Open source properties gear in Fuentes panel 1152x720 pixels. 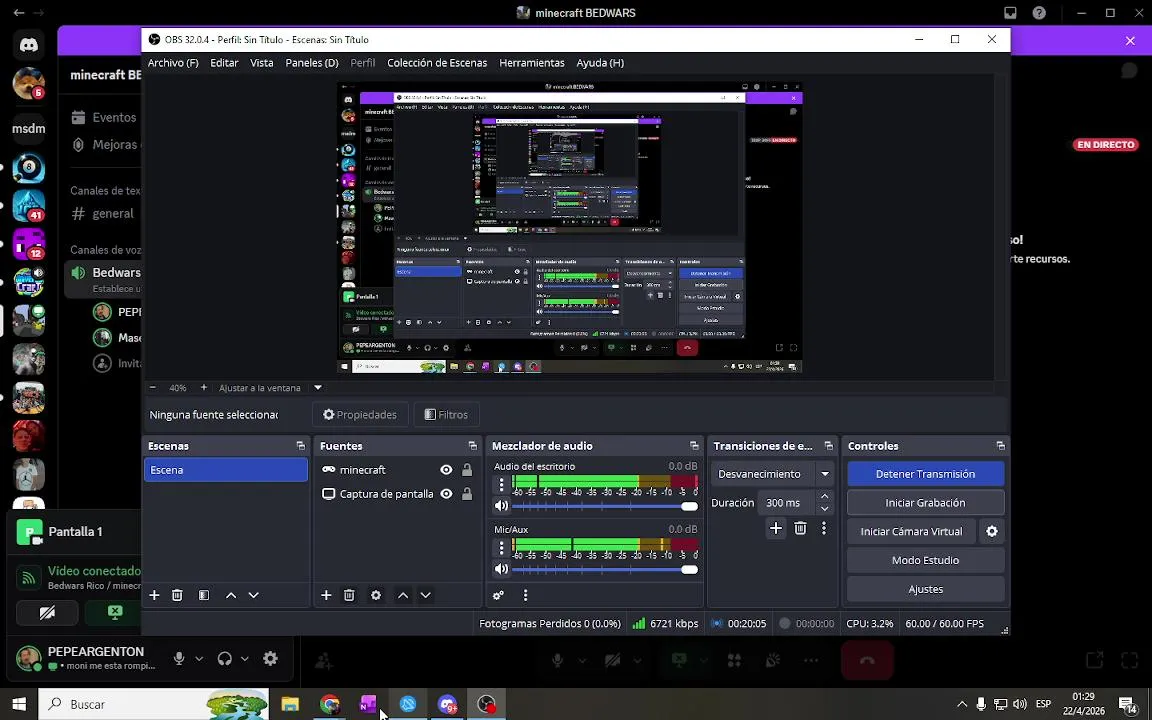pos(376,595)
